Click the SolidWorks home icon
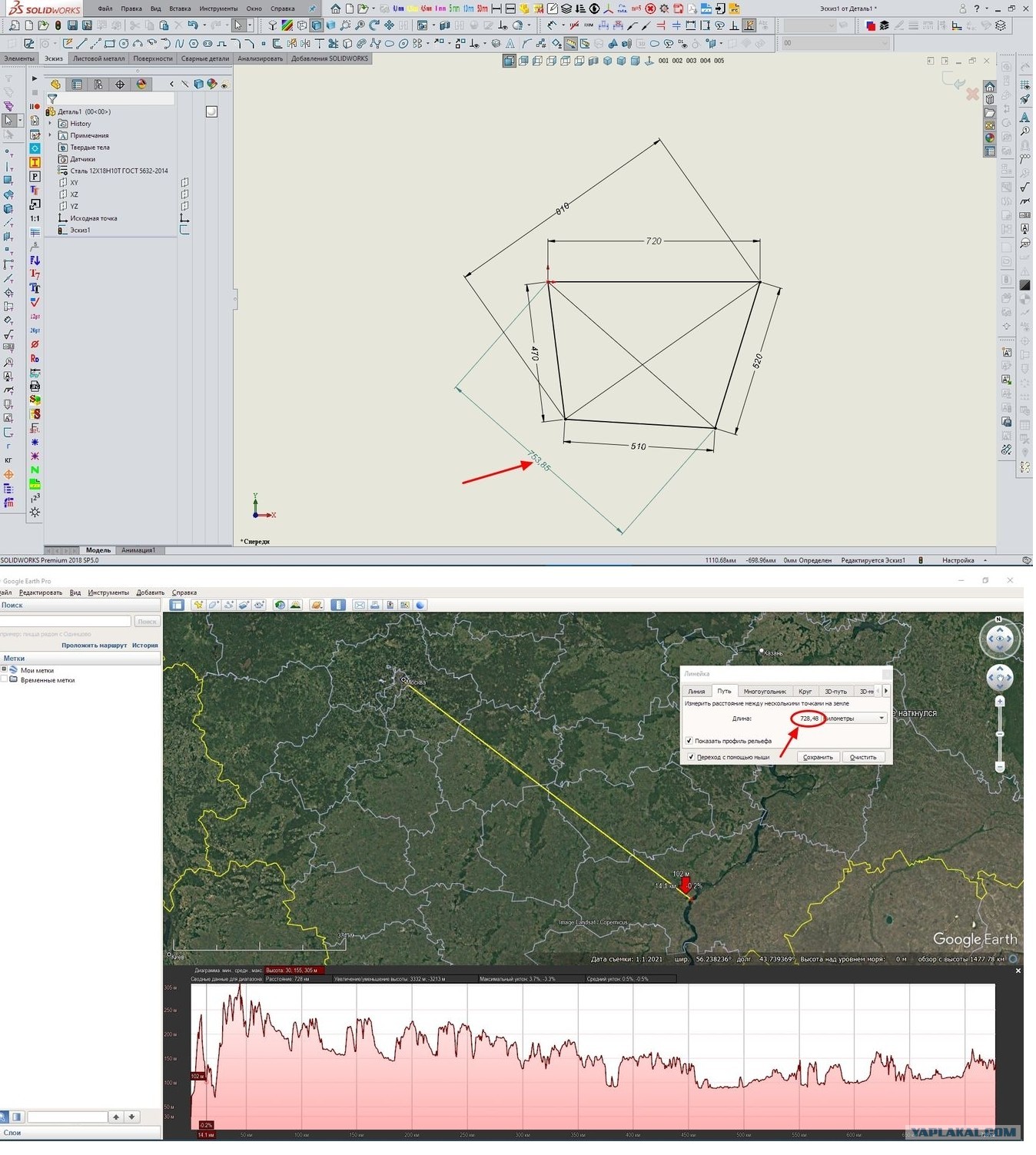The width and height of the screenshot is (1036, 1155). [x=336, y=8]
